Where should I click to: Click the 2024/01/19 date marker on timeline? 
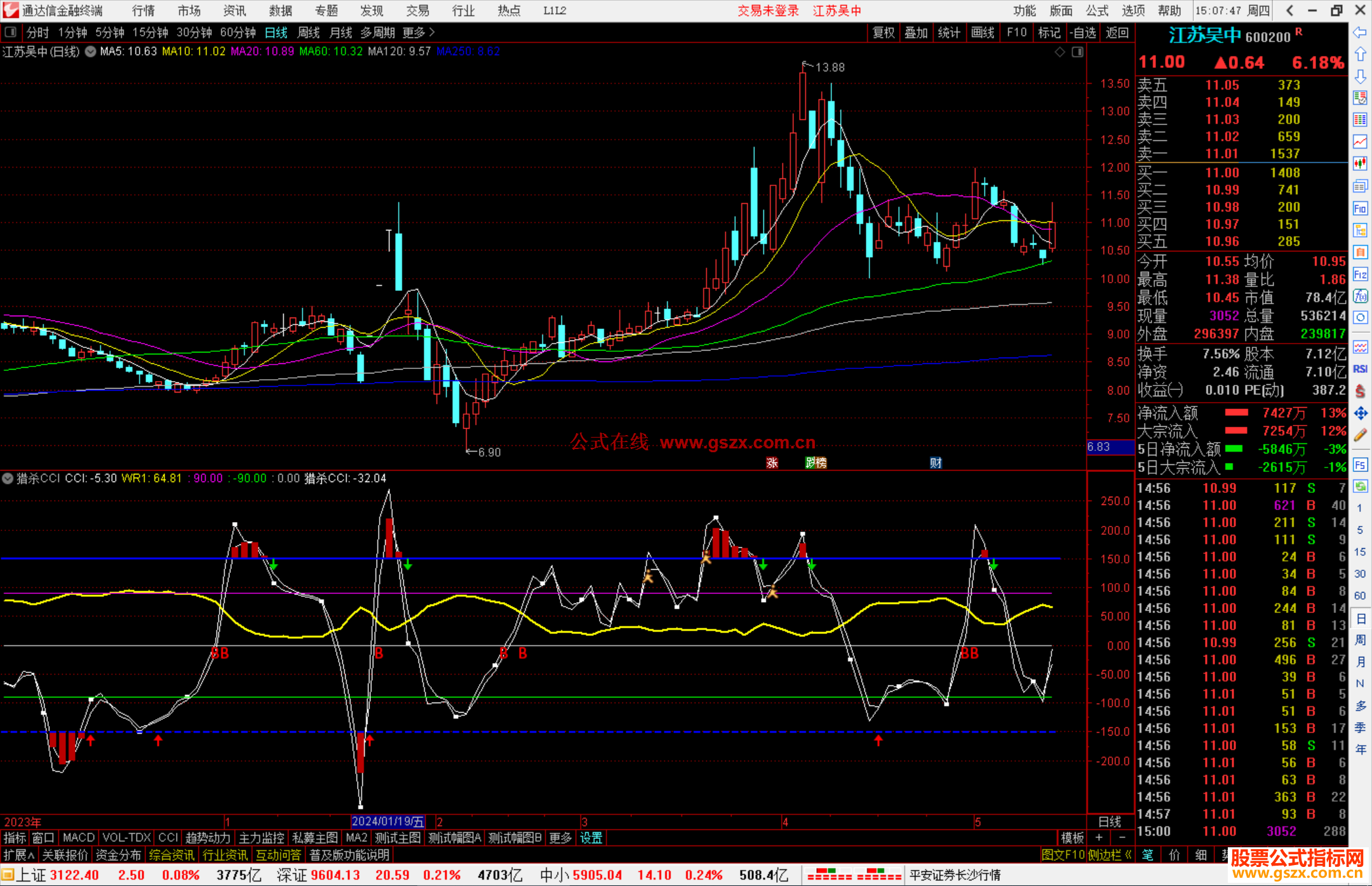pyautogui.click(x=387, y=822)
